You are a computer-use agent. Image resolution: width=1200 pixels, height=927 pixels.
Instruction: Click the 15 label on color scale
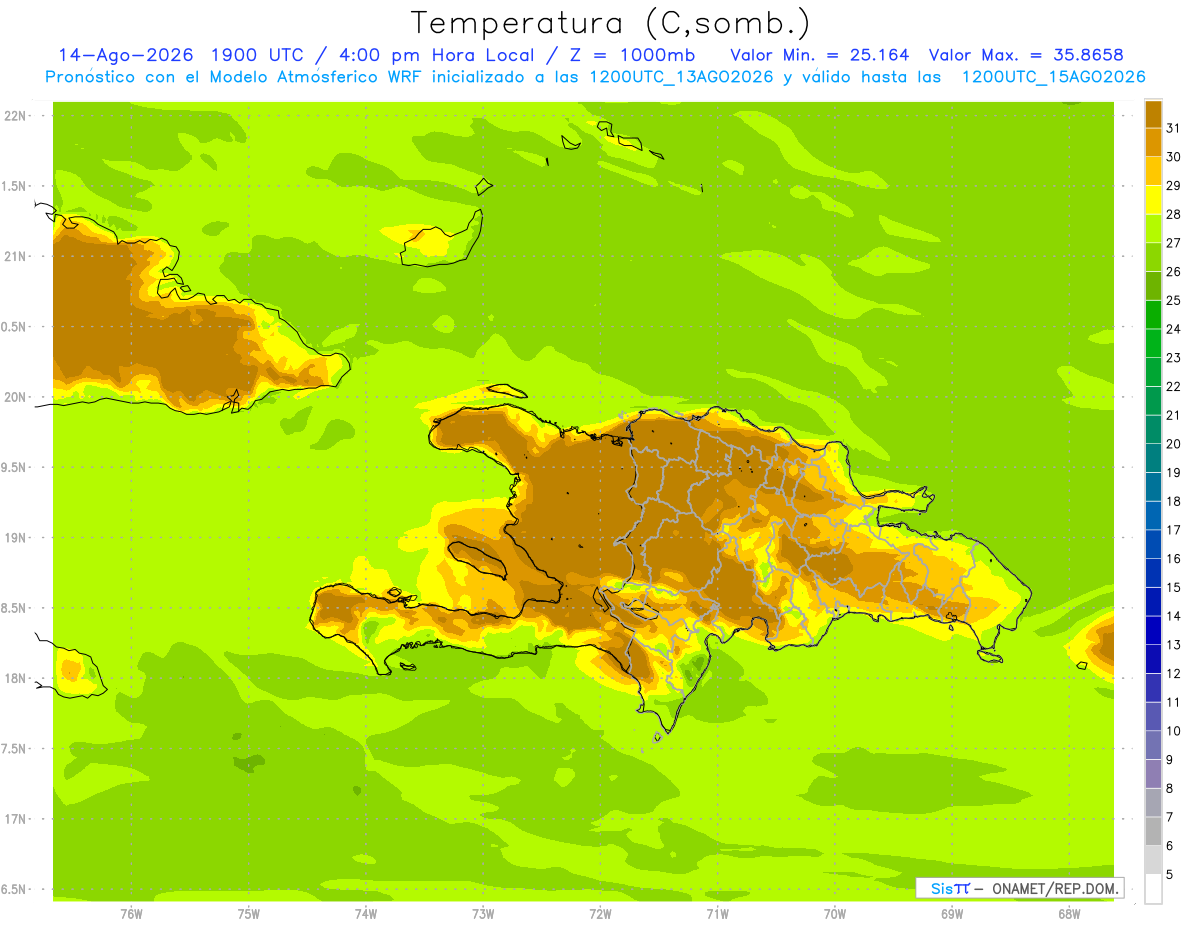1173,587
